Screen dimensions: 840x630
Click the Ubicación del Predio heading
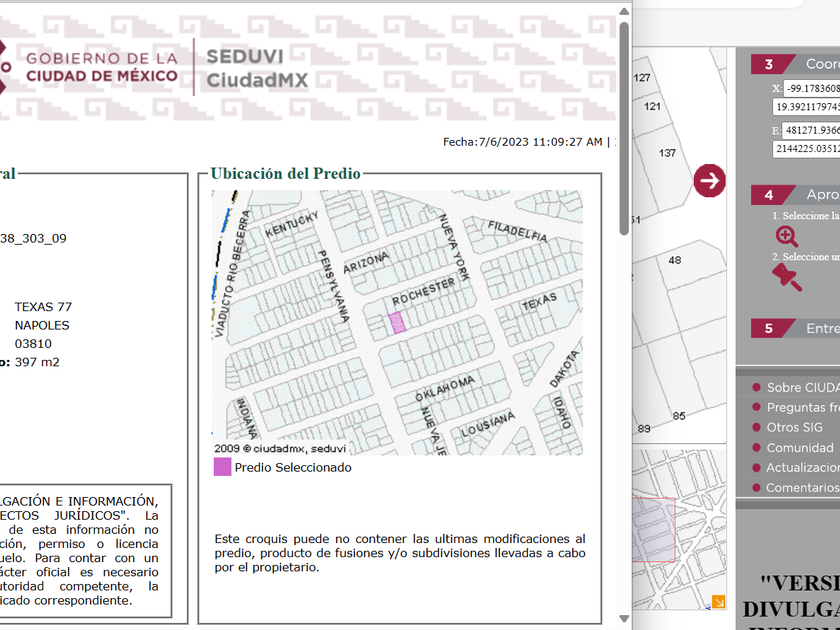(286, 174)
